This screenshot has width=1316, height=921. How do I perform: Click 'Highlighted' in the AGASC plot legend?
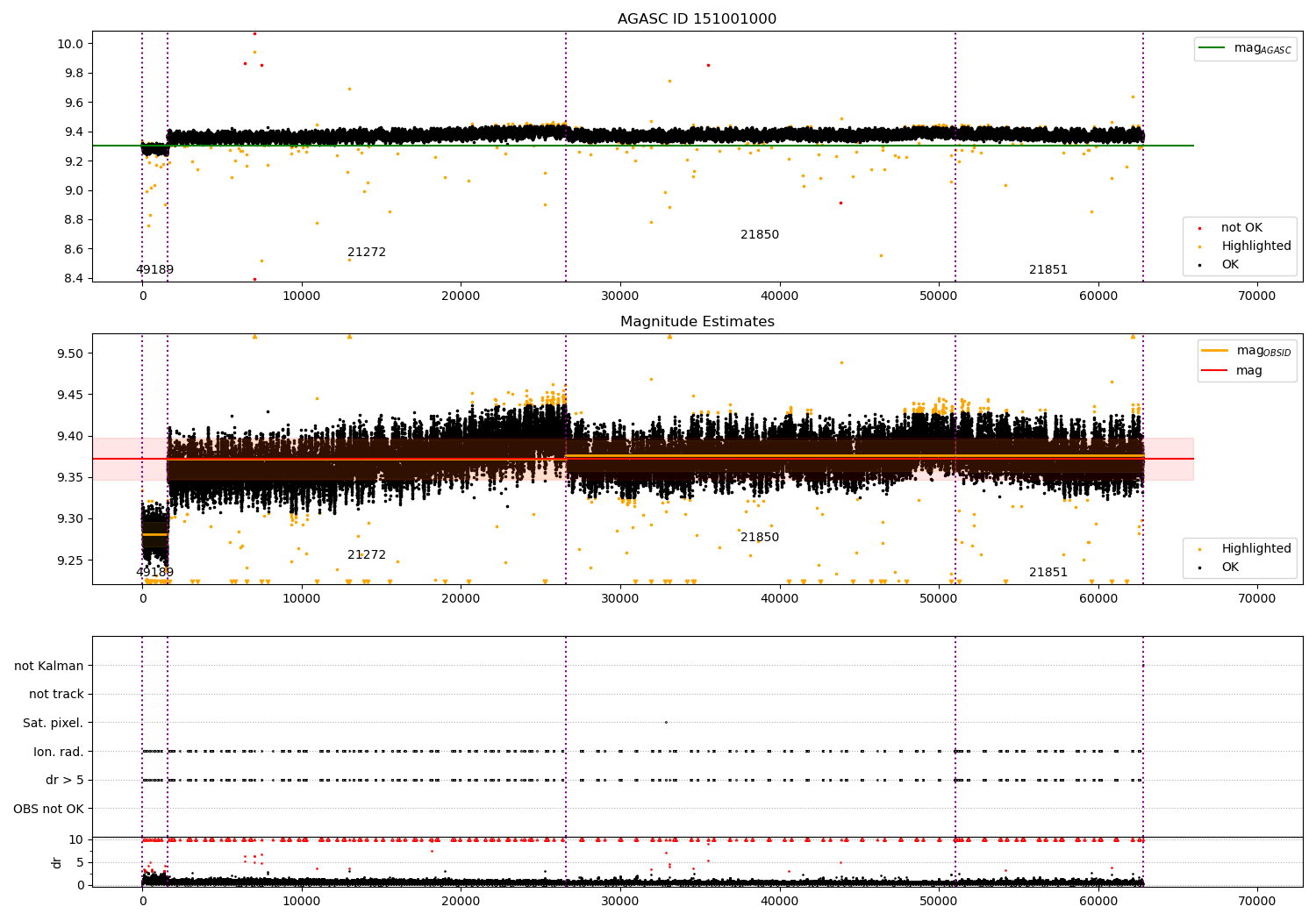pos(1256,246)
